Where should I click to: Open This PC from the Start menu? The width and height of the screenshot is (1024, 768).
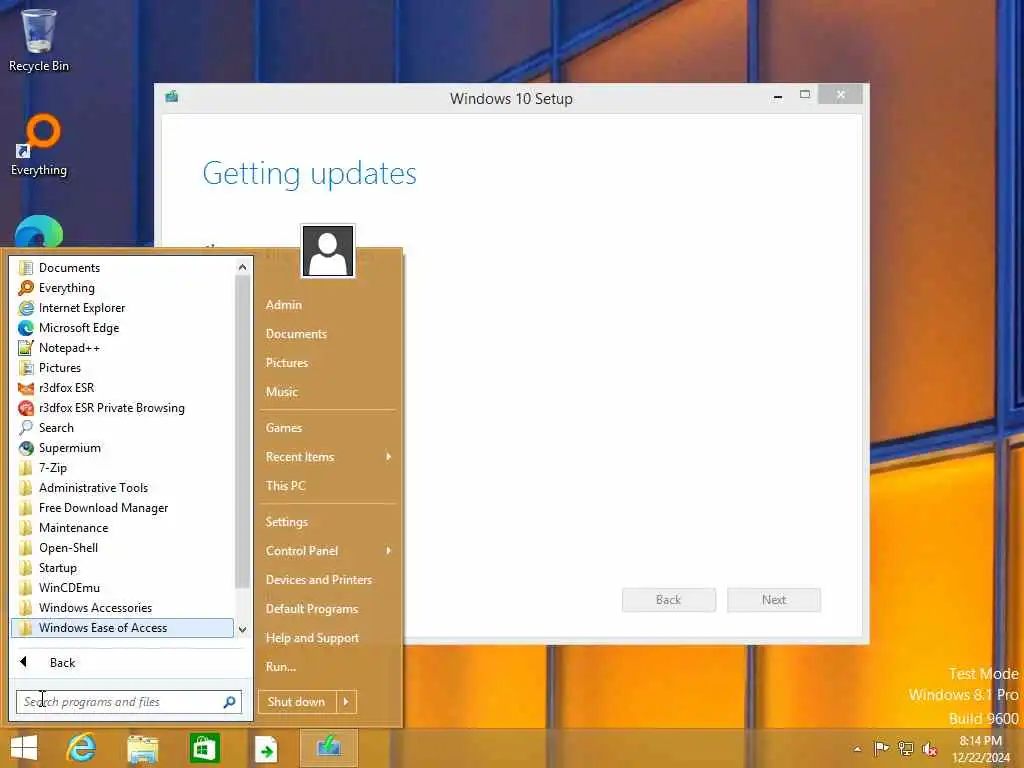click(x=328, y=486)
